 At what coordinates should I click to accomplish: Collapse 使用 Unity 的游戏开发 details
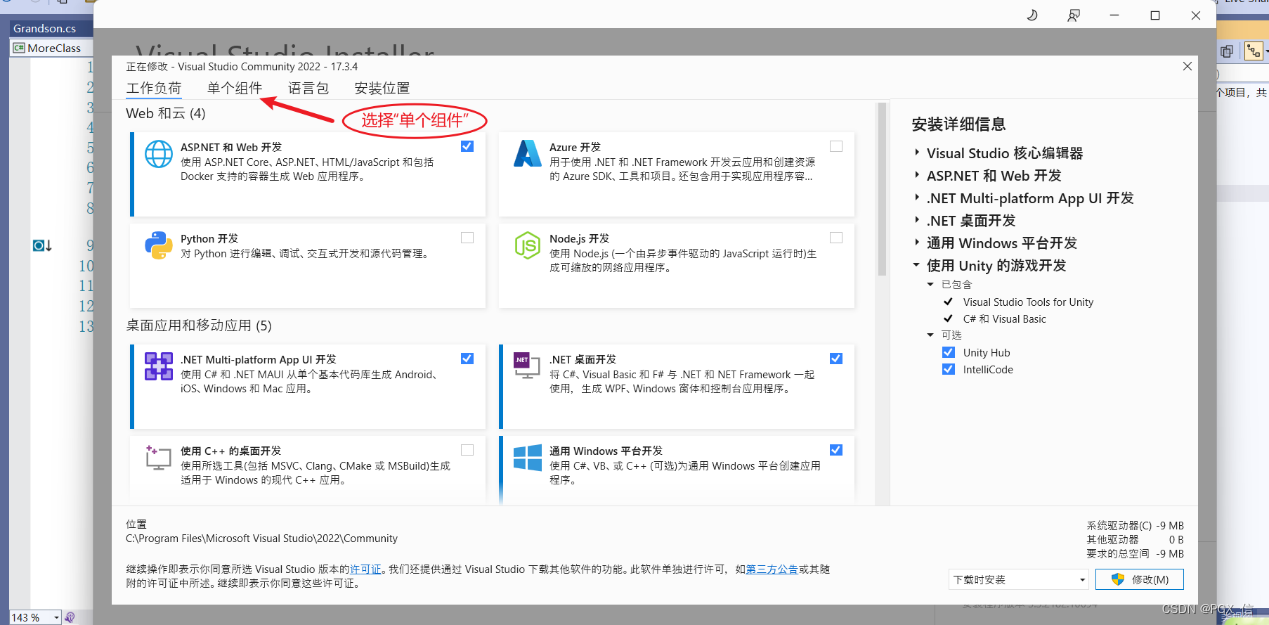(x=917, y=265)
